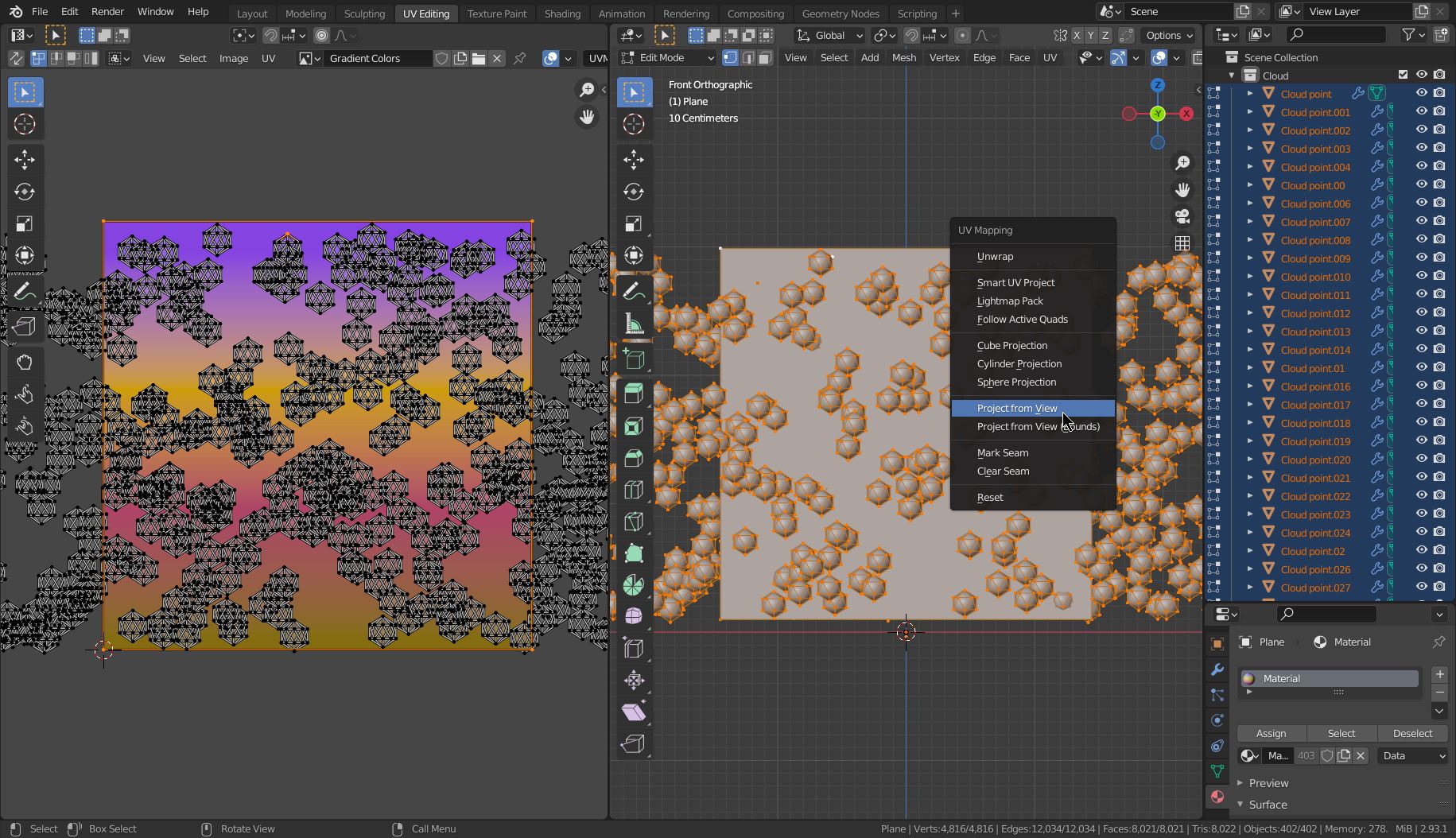Open the Edit Mode dropdown
Screen dimensions: 1456x838
[666, 57]
